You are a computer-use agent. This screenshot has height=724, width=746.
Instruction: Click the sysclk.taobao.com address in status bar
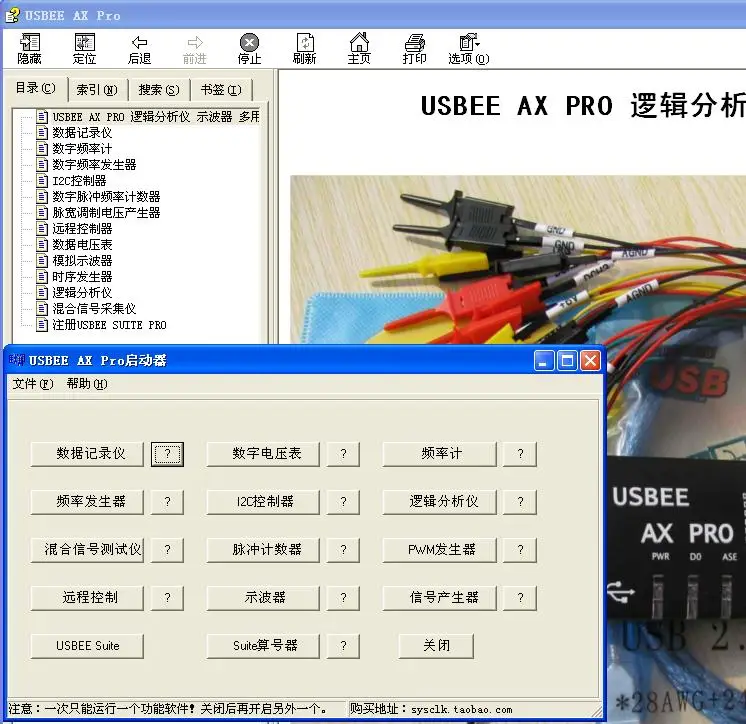(x=462, y=710)
